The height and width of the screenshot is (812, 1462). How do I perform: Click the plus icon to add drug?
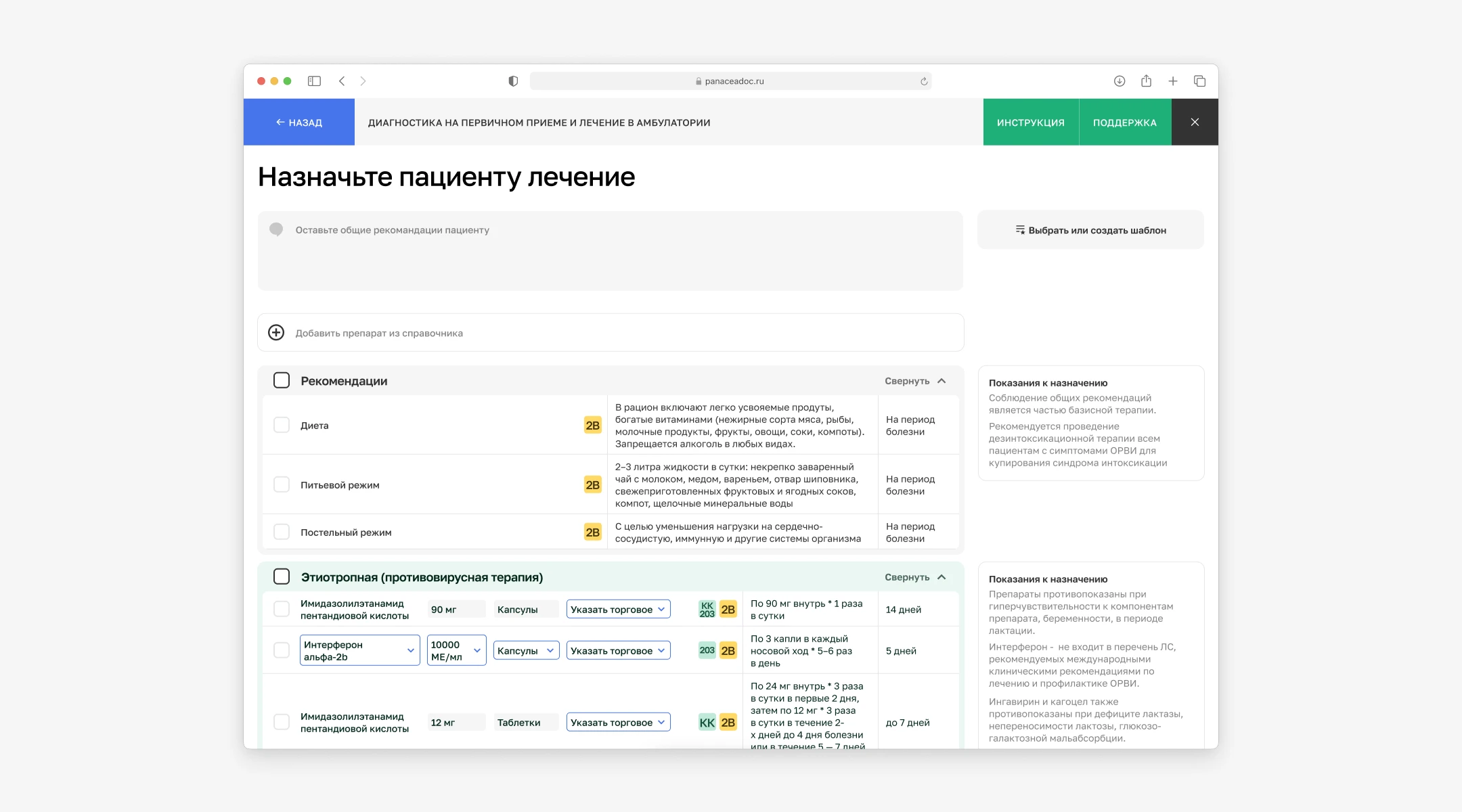click(276, 333)
